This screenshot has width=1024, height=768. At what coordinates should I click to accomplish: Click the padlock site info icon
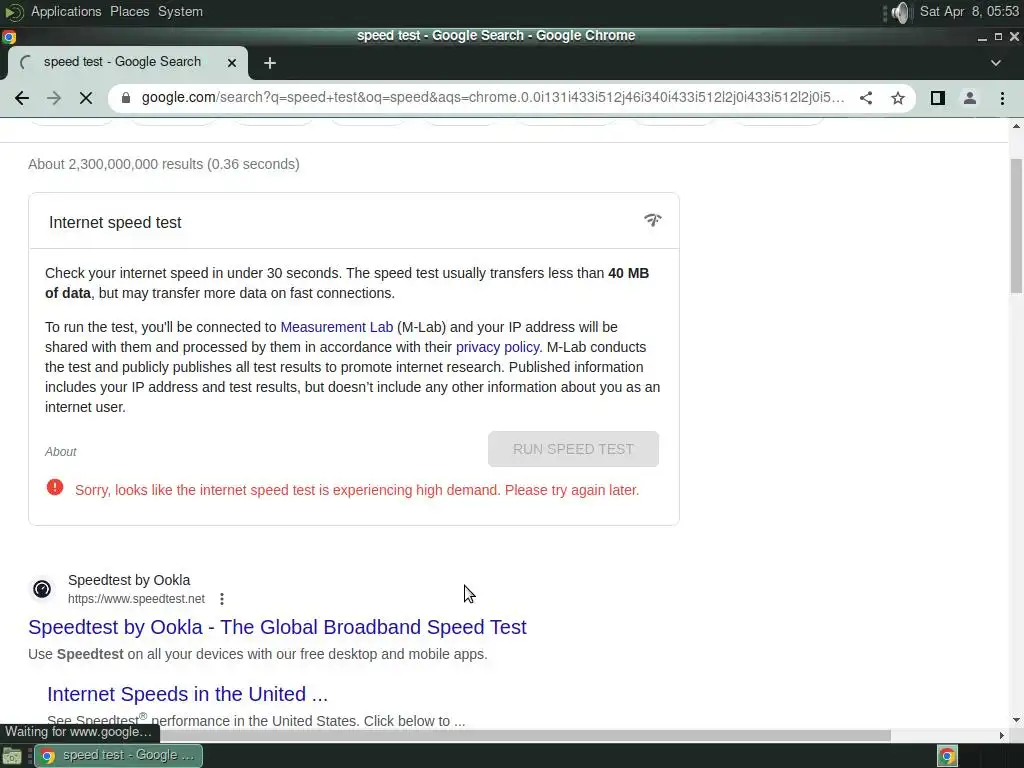[126, 98]
